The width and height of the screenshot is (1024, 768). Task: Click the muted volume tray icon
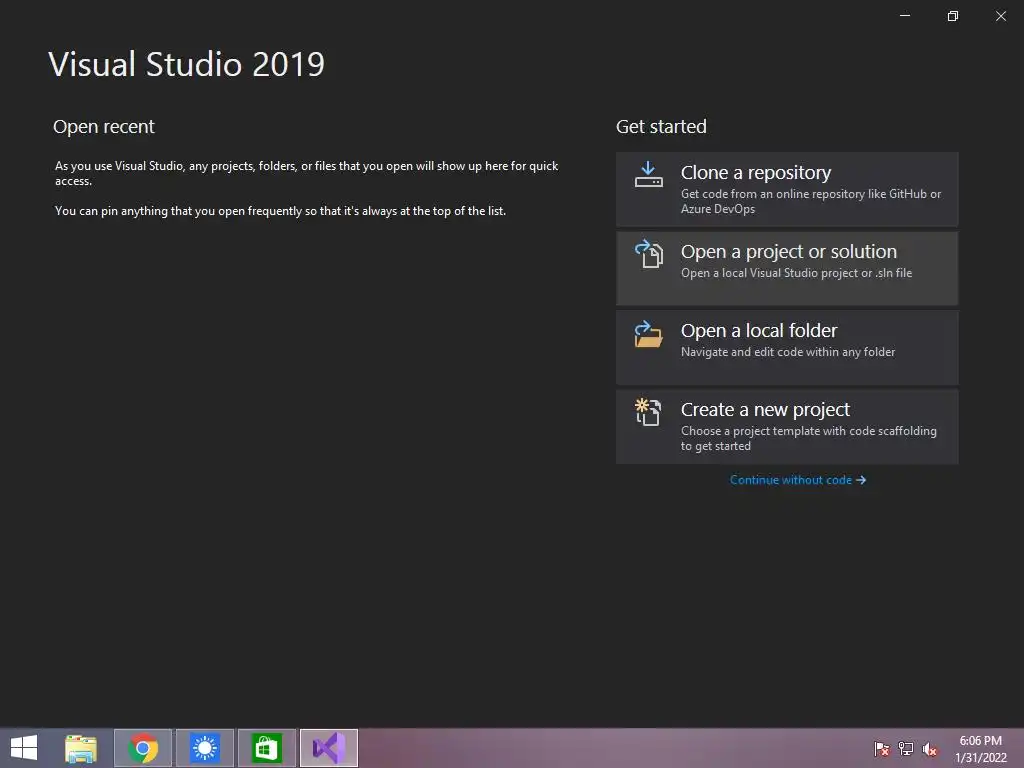click(929, 749)
